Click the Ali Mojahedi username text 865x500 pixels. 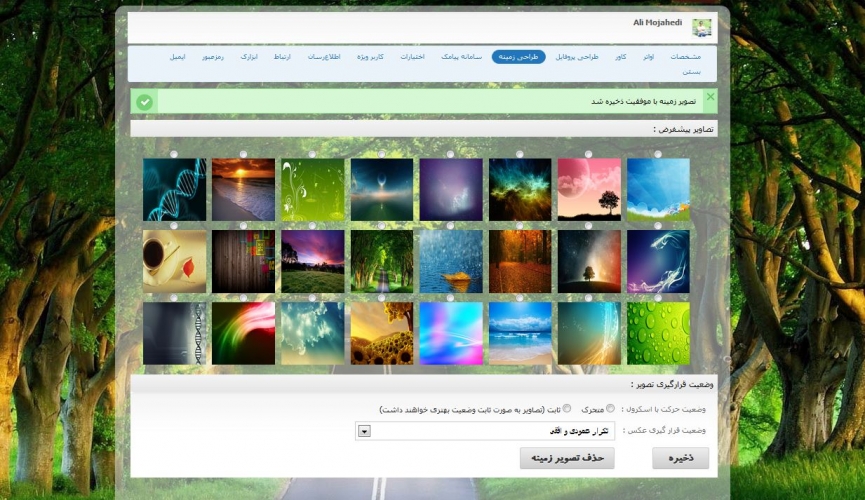pyautogui.click(x=657, y=23)
